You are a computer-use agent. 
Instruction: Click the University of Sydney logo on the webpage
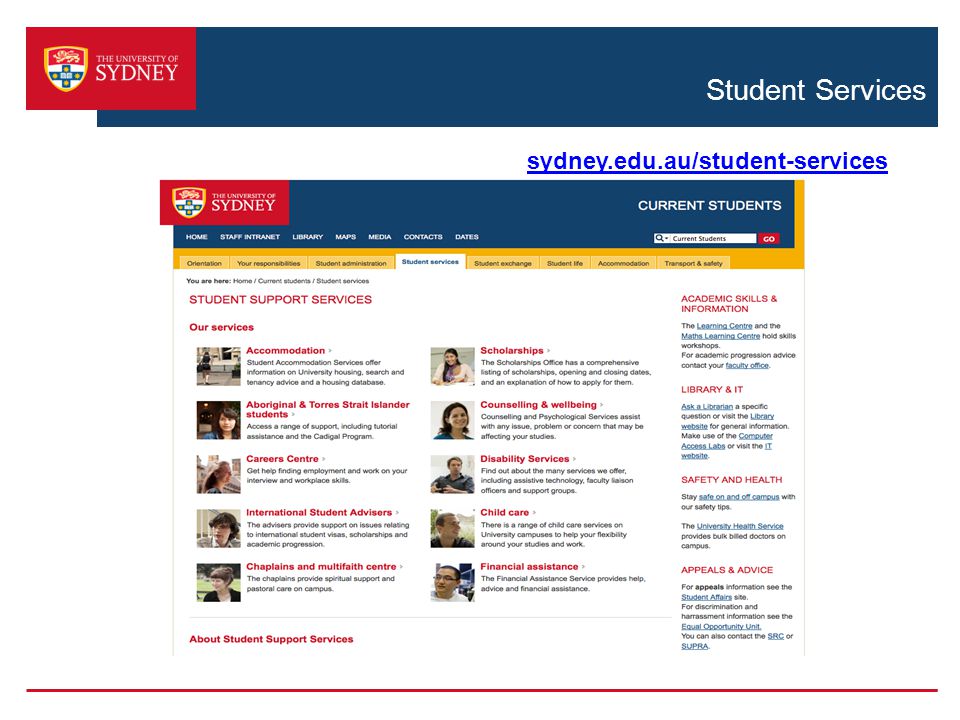click(224, 203)
